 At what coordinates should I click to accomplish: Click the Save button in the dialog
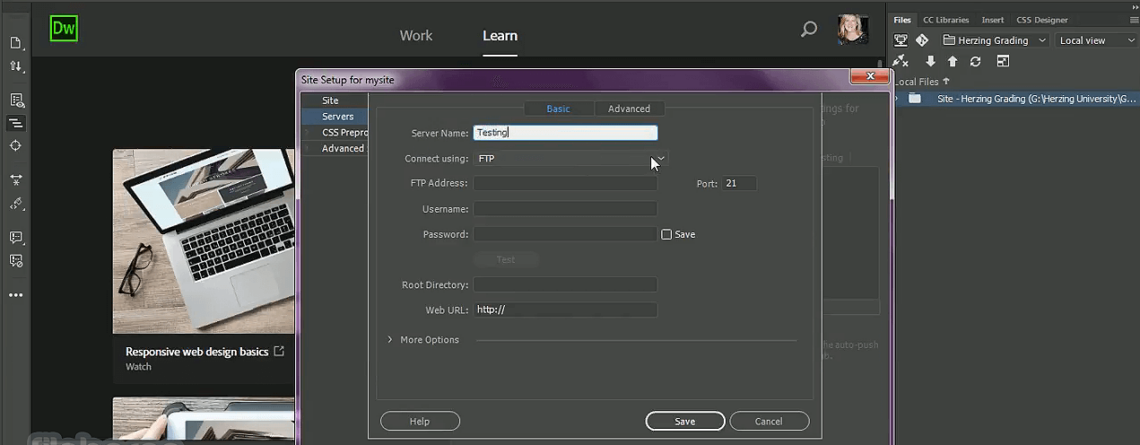[685, 422]
